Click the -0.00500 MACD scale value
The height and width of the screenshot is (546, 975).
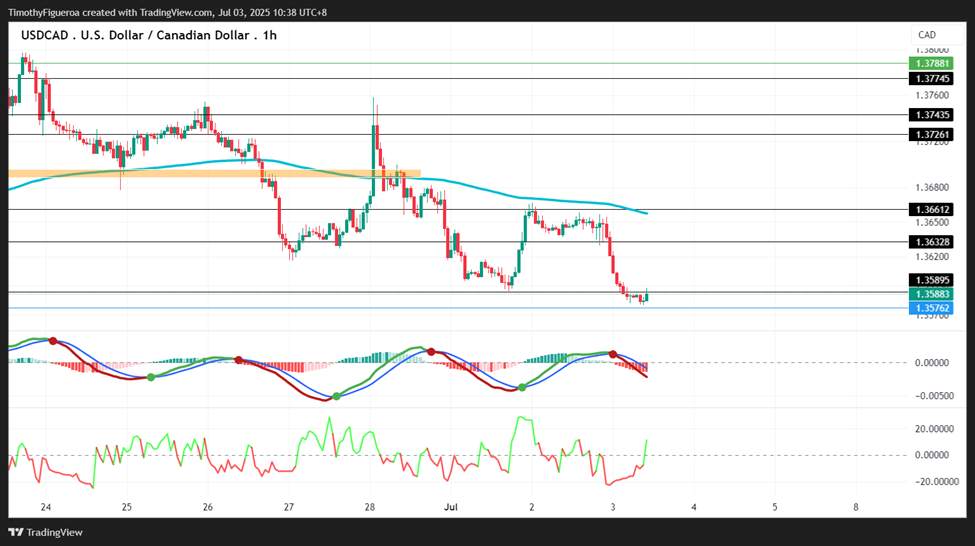coord(934,396)
